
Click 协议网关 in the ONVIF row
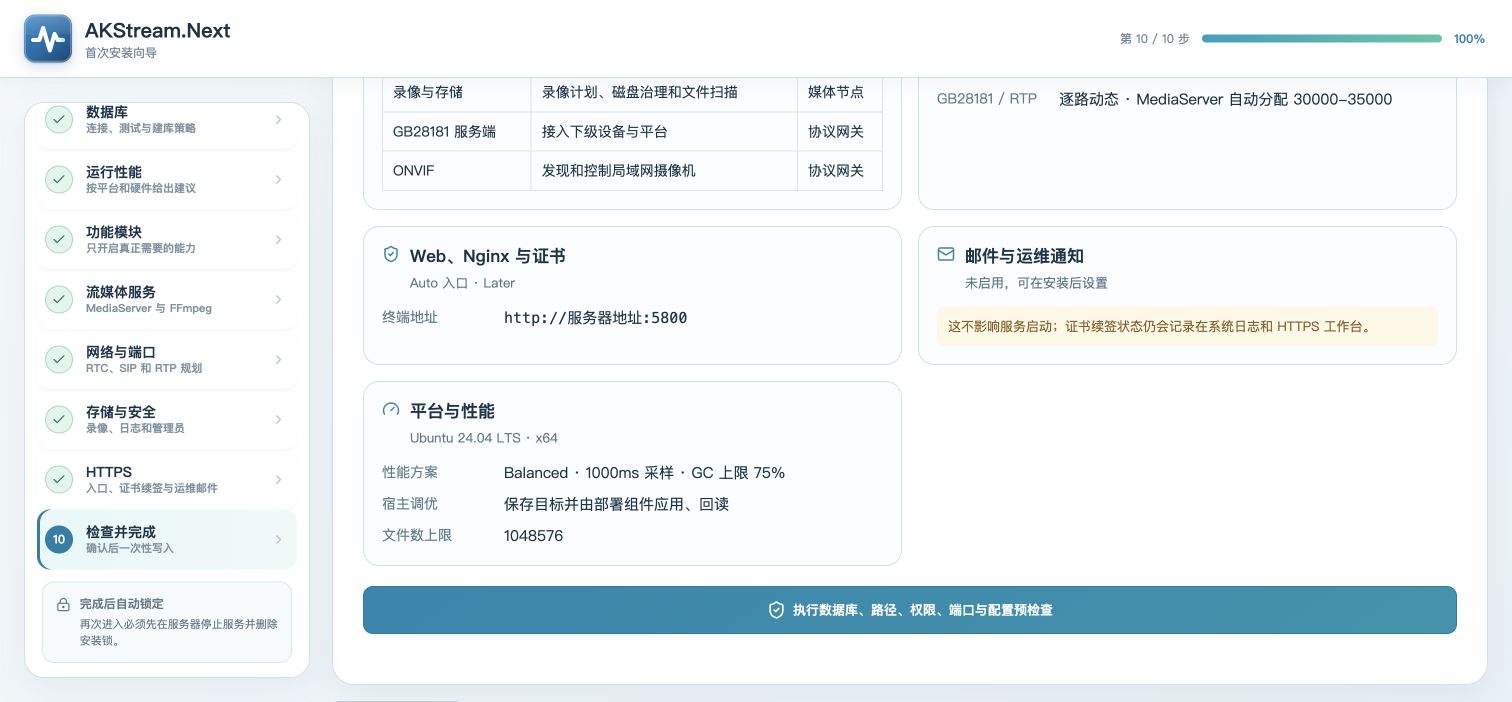tap(836, 171)
